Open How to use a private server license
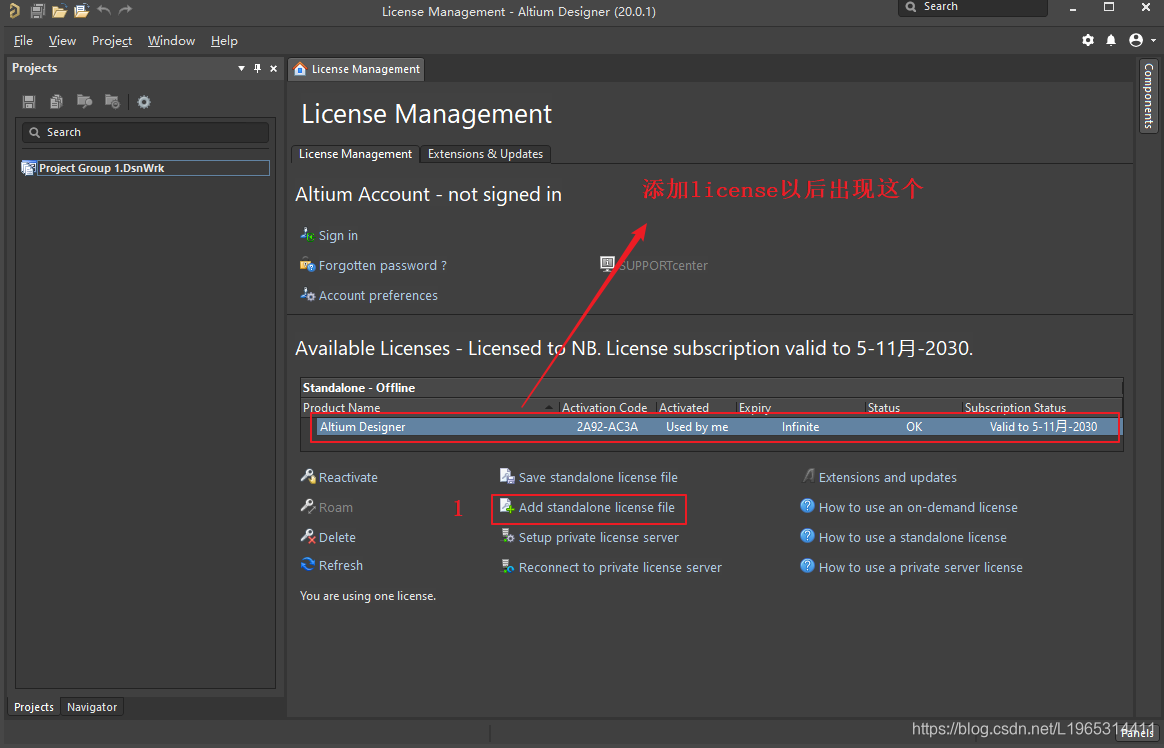Viewport: 1164px width, 748px height. point(921,568)
